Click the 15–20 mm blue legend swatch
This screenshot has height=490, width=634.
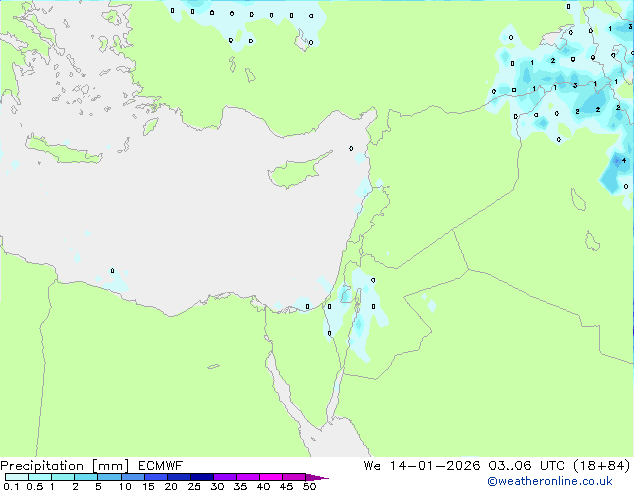click(x=155, y=477)
